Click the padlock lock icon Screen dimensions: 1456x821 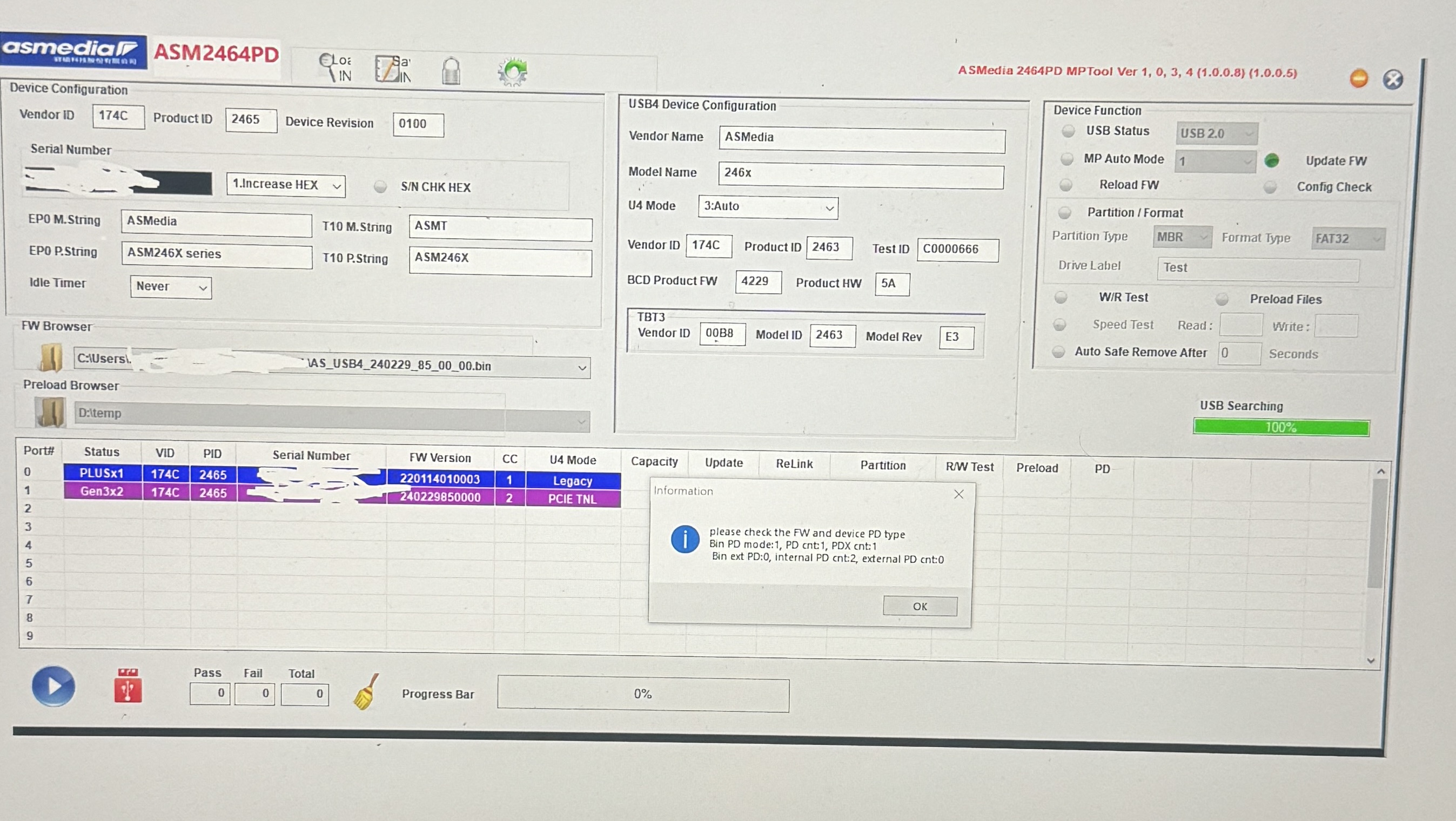pyautogui.click(x=451, y=71)
